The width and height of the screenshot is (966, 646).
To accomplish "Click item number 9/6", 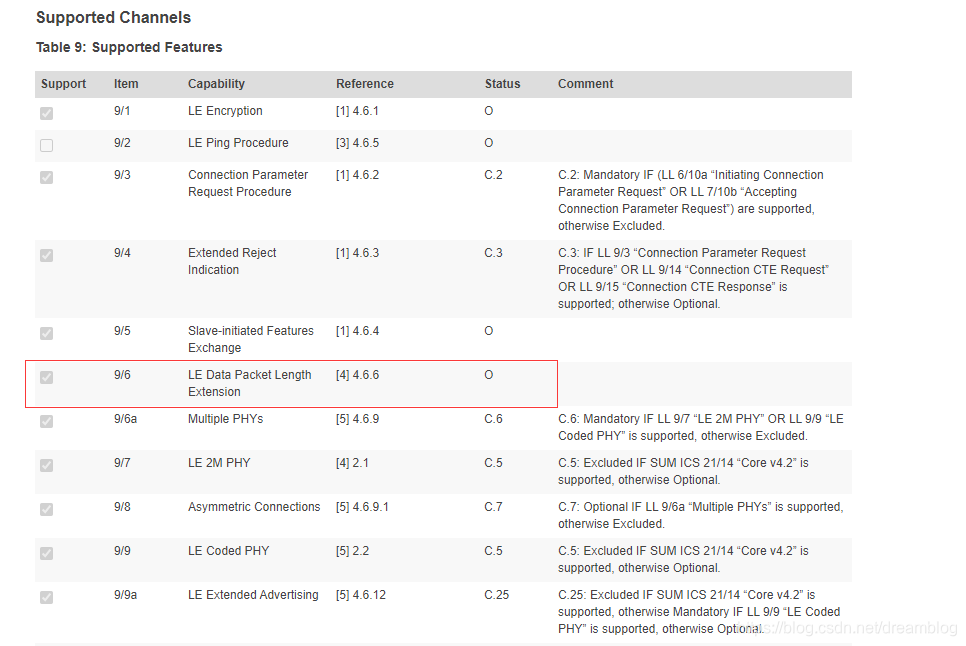I will point(122,375).
